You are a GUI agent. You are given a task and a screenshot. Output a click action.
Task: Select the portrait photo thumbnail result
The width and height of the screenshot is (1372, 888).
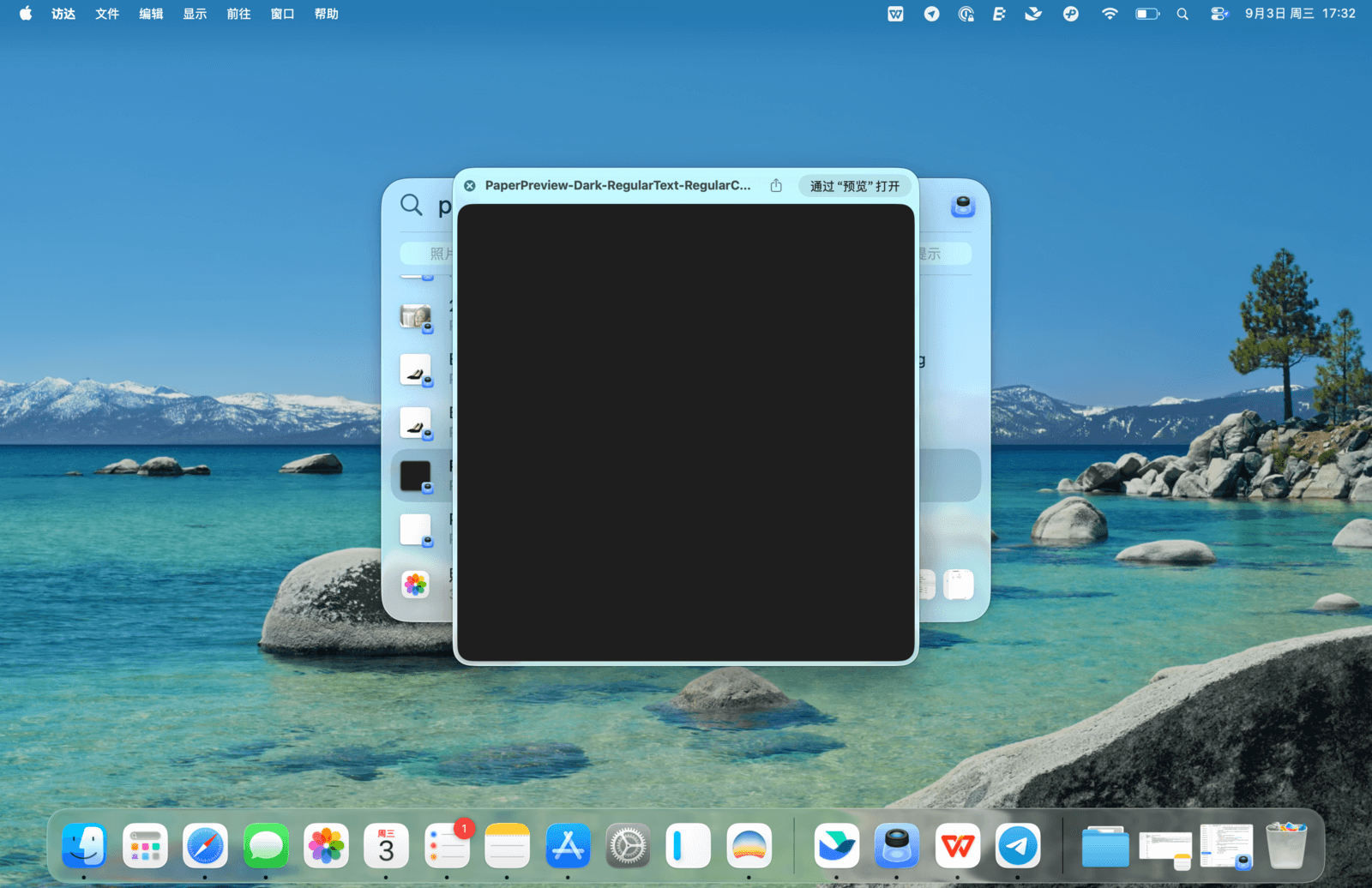click(416, 317)
